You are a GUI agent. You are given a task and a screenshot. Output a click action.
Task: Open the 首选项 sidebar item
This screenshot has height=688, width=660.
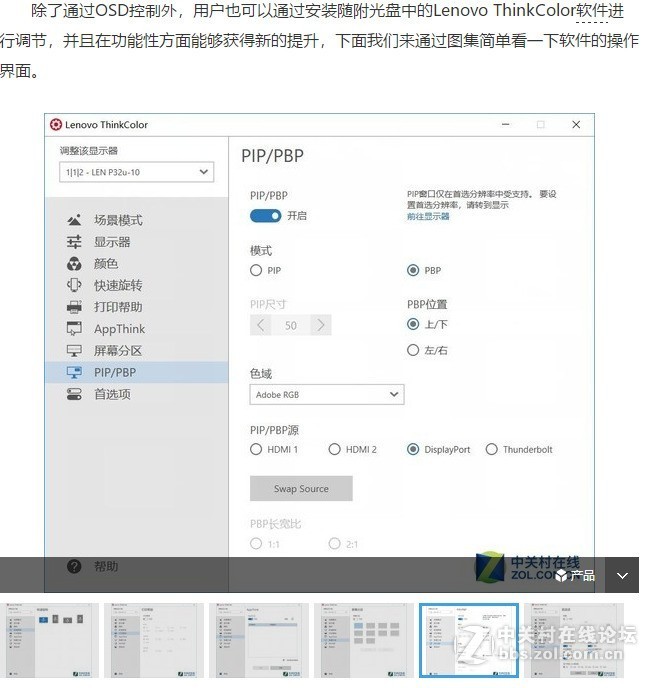(x=112, y=394)
